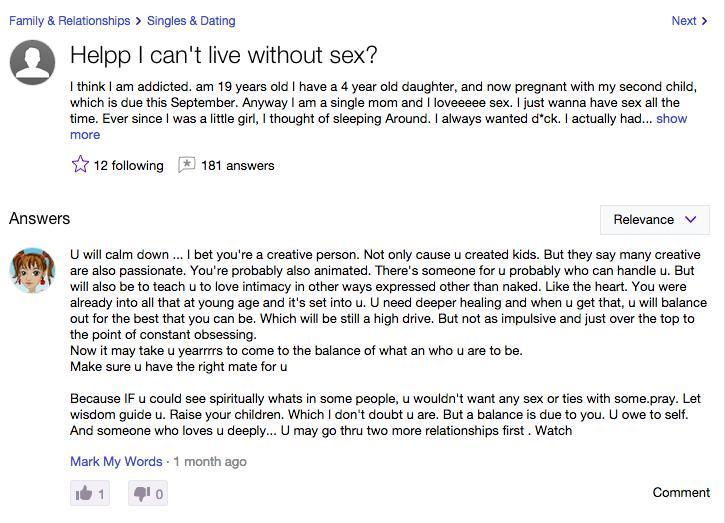725x523 pixels.
Task: Click the star icon to follow question
Action: 80,164
